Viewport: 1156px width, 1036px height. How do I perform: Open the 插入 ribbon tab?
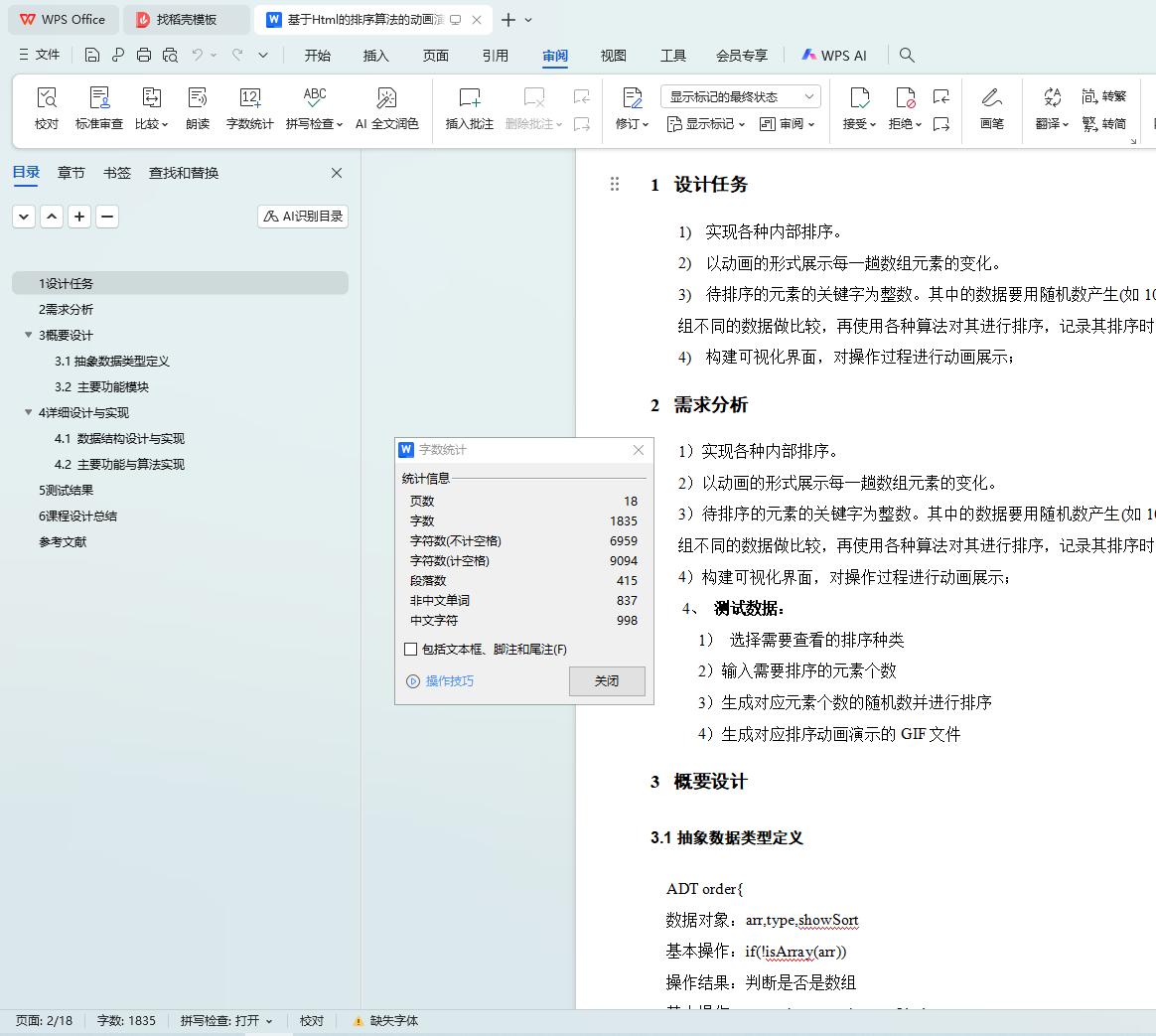click(376, 56)
